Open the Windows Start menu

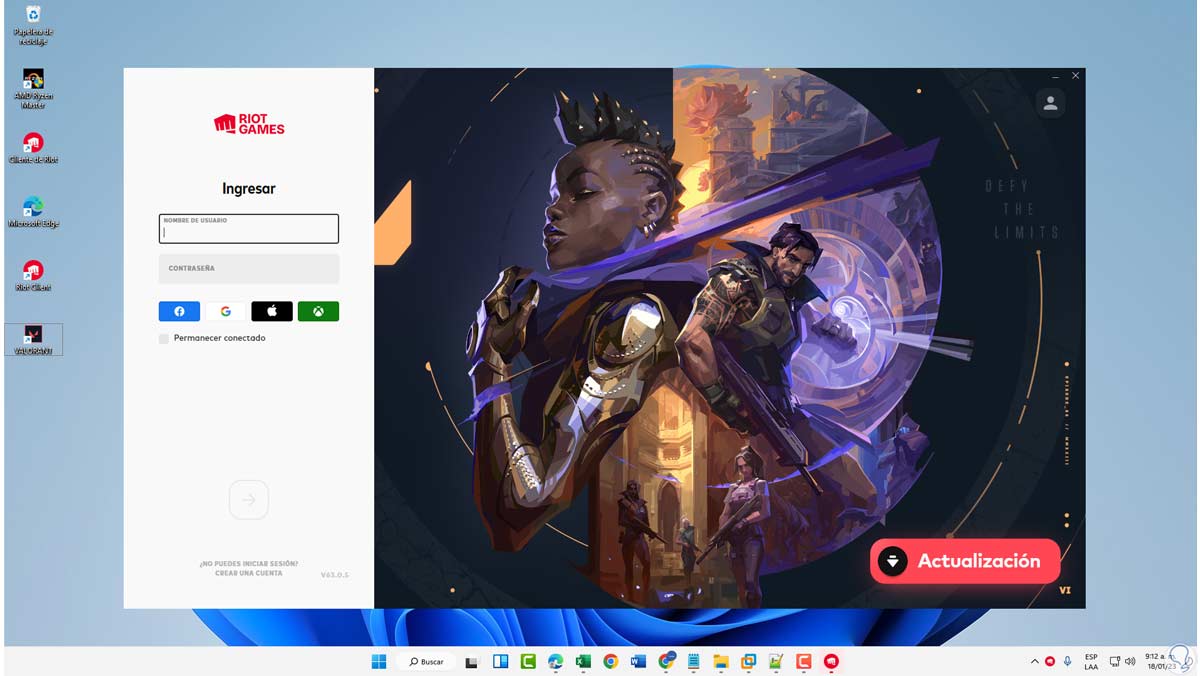coord(379,661)
